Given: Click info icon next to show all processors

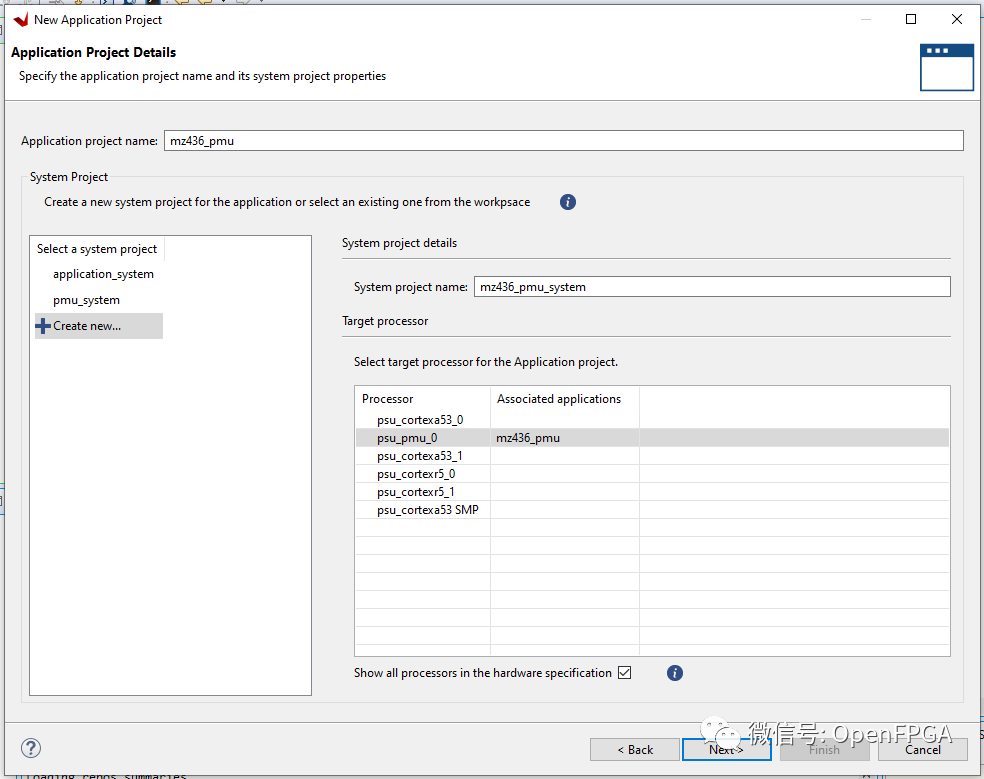Looking at the screenshot, I should [x=675, y=673].
